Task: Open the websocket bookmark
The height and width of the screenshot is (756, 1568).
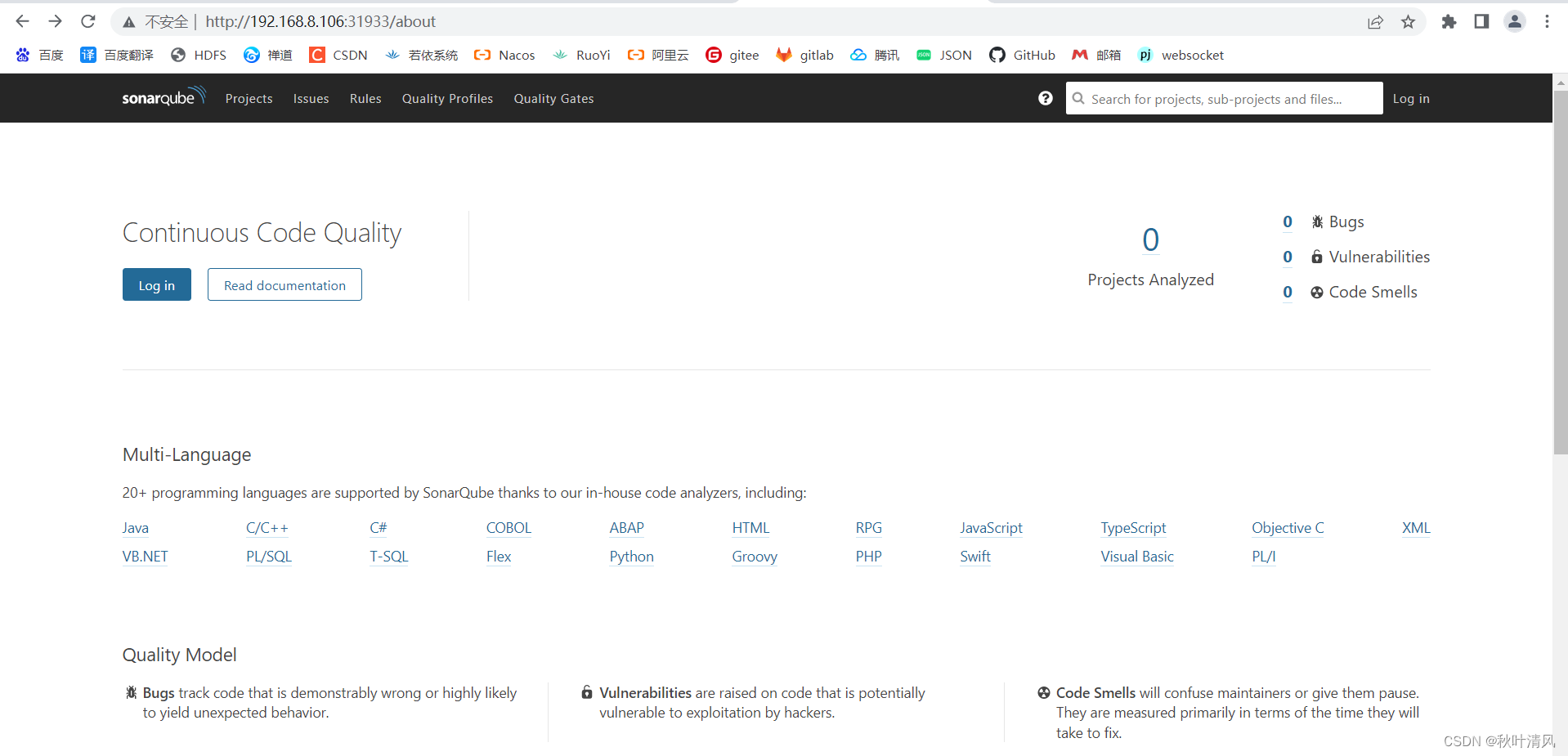Action: click(x=1181, y=55)
